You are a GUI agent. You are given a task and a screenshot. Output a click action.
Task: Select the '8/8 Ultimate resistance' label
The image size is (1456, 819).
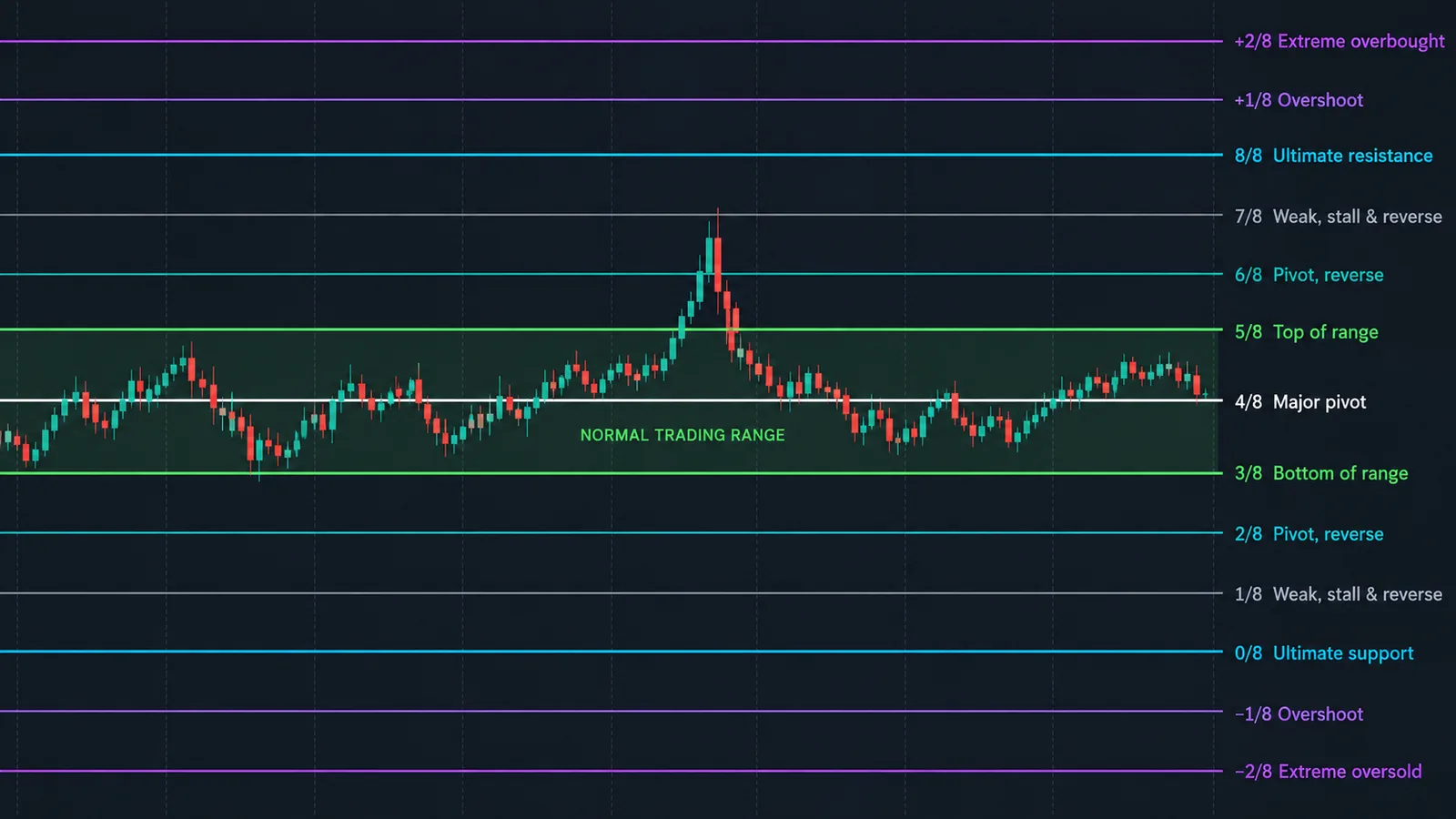pyautogui.click(x=1333, y=156)
